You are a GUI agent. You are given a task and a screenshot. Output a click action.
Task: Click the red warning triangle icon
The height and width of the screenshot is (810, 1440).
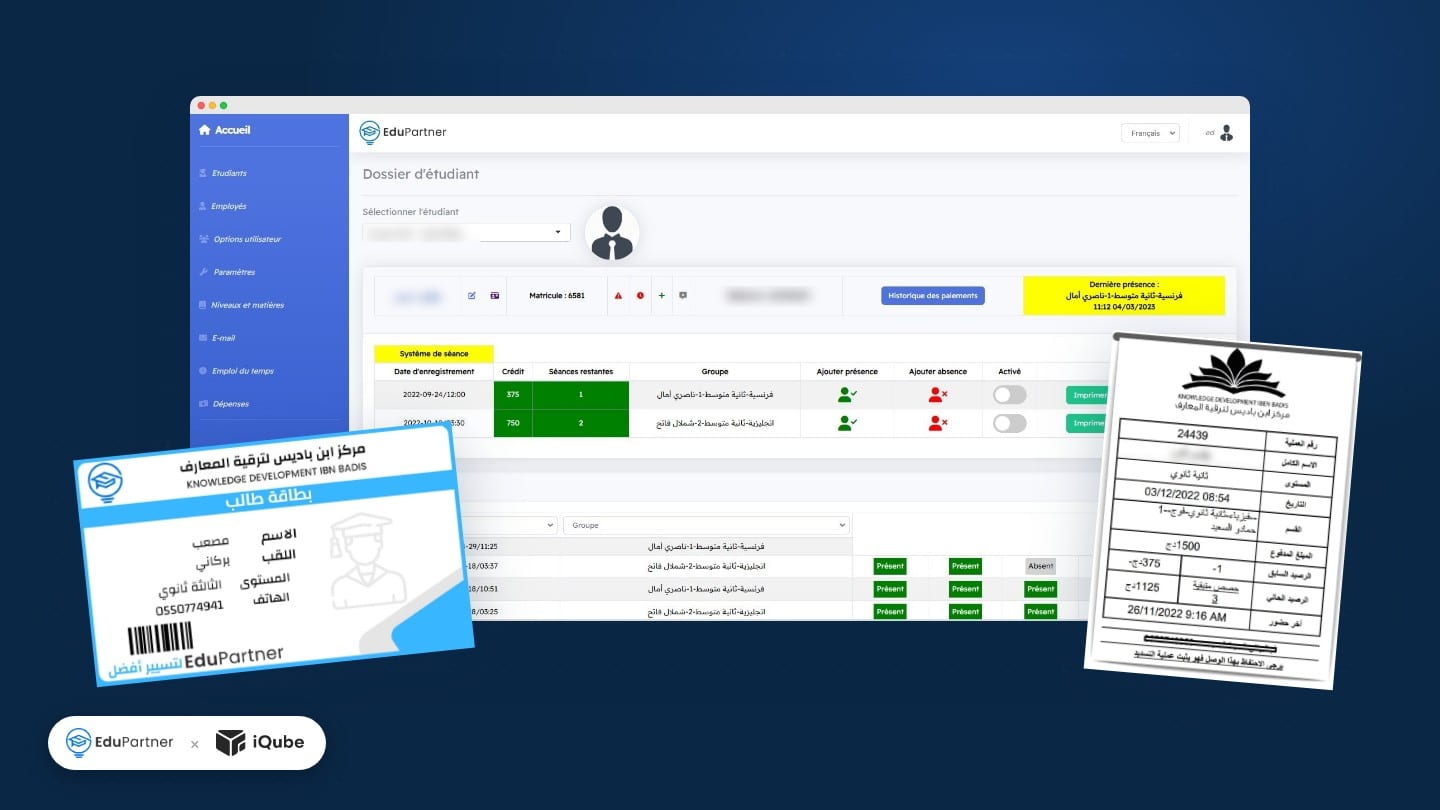[x=618, y=296]
